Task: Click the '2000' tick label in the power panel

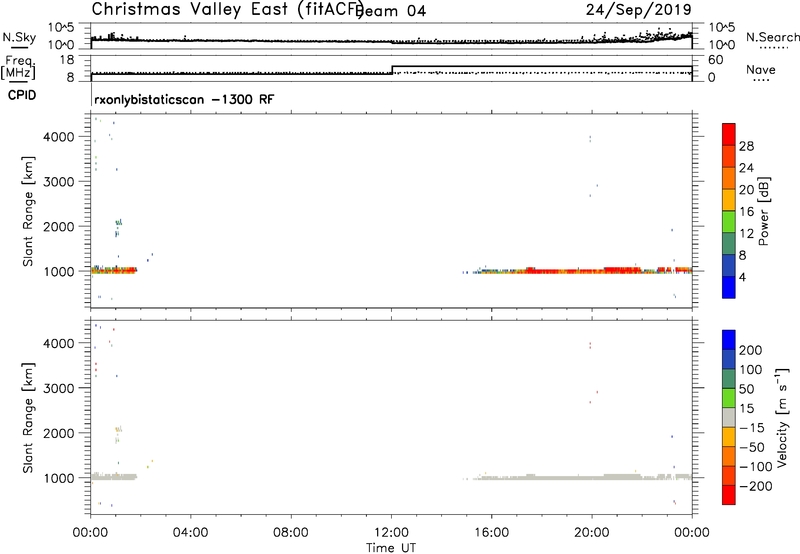Action: pyautogui.click(x=59, y=226)
